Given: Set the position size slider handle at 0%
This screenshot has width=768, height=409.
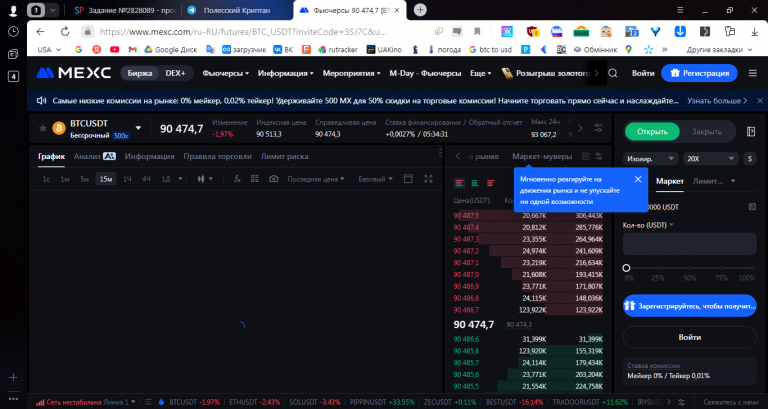Looking at the screenshot, I should coord(626,268).
